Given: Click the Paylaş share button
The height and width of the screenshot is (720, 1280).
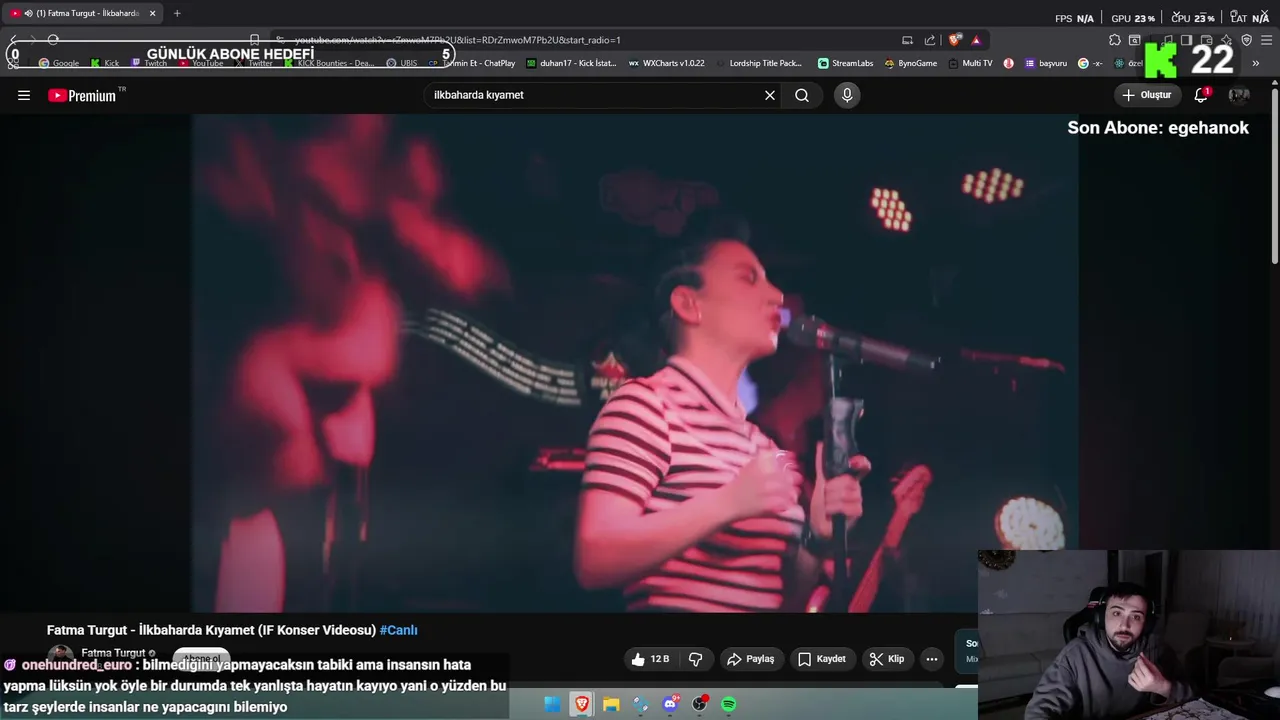Looking at the screenshot, I should point(751,659).
